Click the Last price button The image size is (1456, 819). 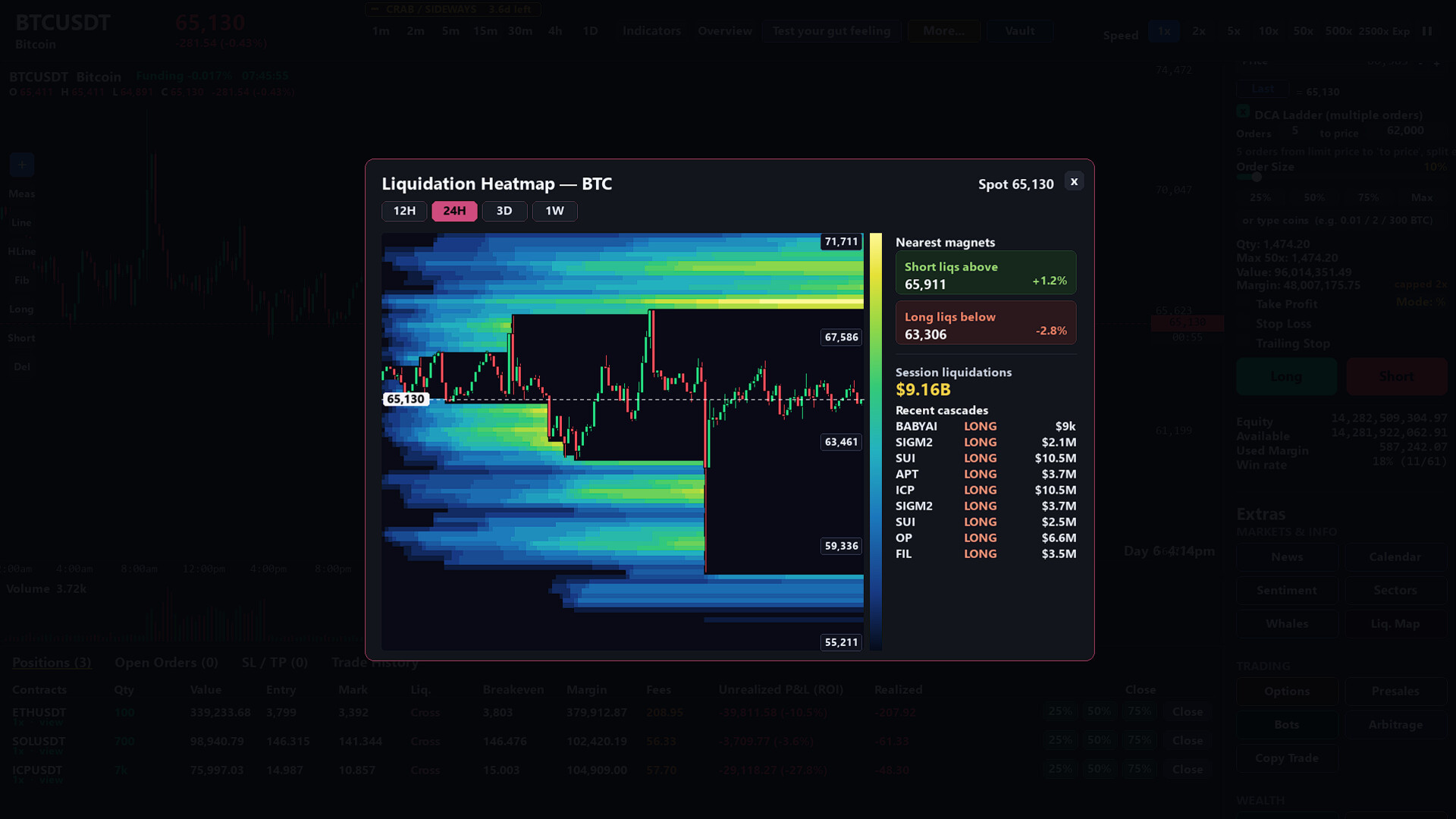point(1263,89)
